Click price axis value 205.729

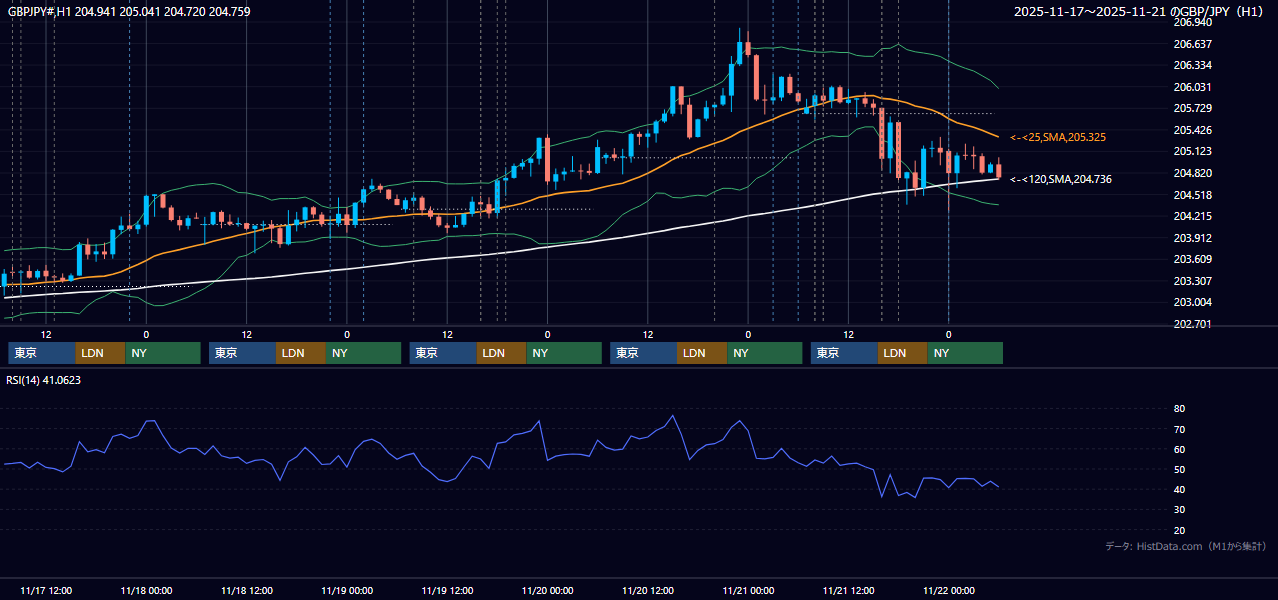1192,108
